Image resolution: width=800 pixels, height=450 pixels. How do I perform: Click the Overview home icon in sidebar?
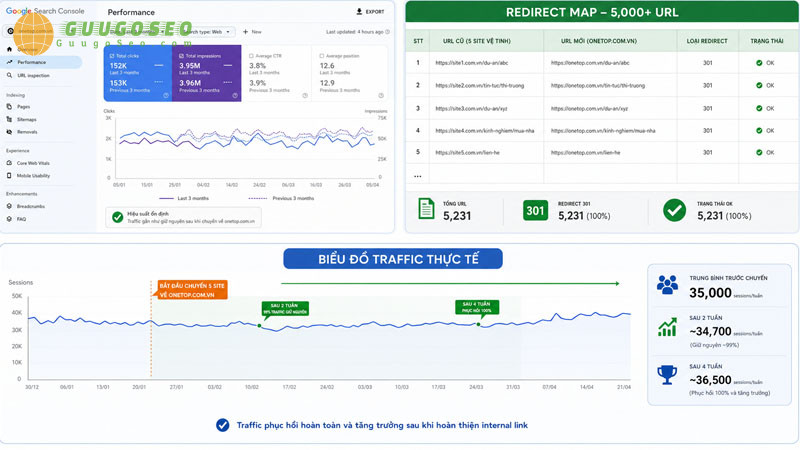pyautogui.click(x=9, y=49)
